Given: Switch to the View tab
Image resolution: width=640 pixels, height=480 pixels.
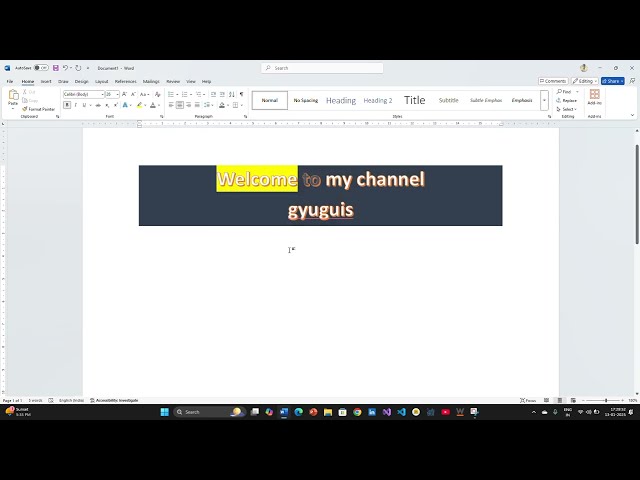Looking at the screenshot, I should 191,81.
